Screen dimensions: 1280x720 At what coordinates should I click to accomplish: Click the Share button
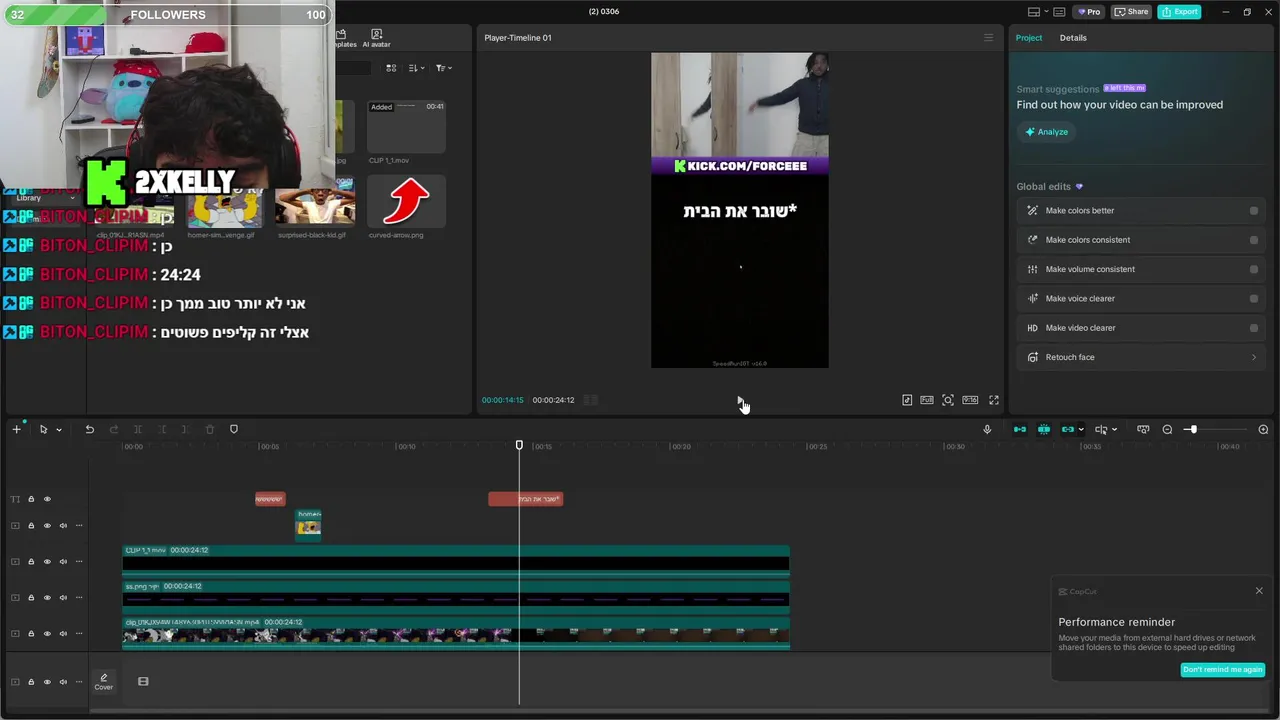pyautogui.click(x=1131, y=12)
